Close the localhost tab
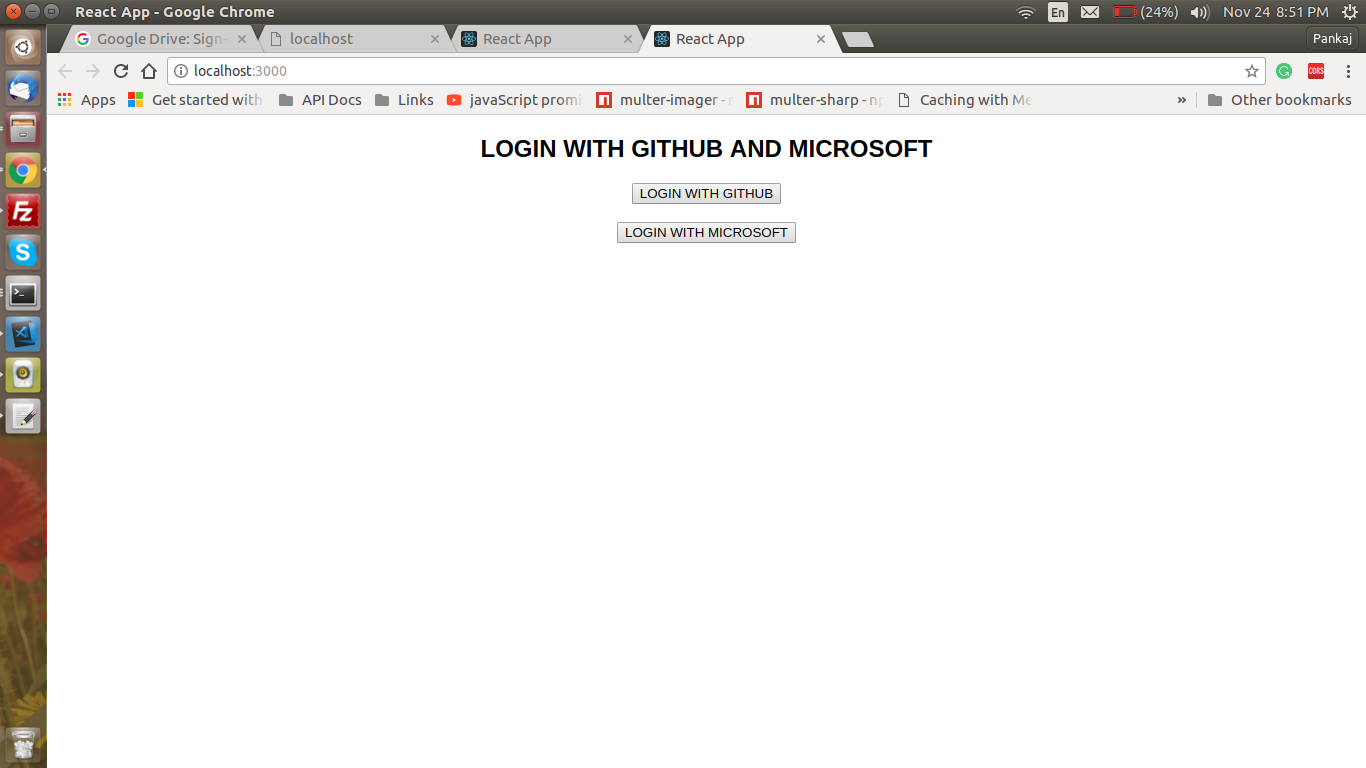The height and width of the screenshot is (768, 1366). [435, 39]
